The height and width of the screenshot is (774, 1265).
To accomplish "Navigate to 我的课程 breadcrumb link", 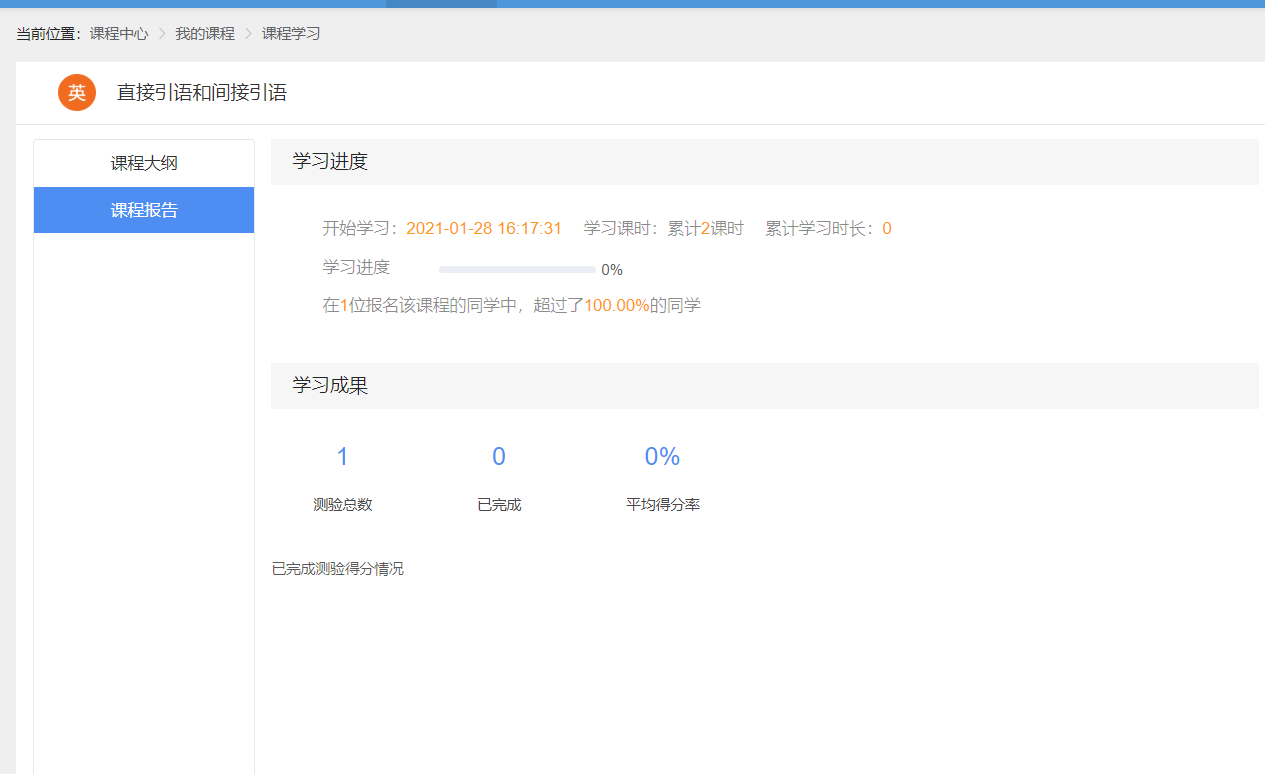I will point(205,34).
